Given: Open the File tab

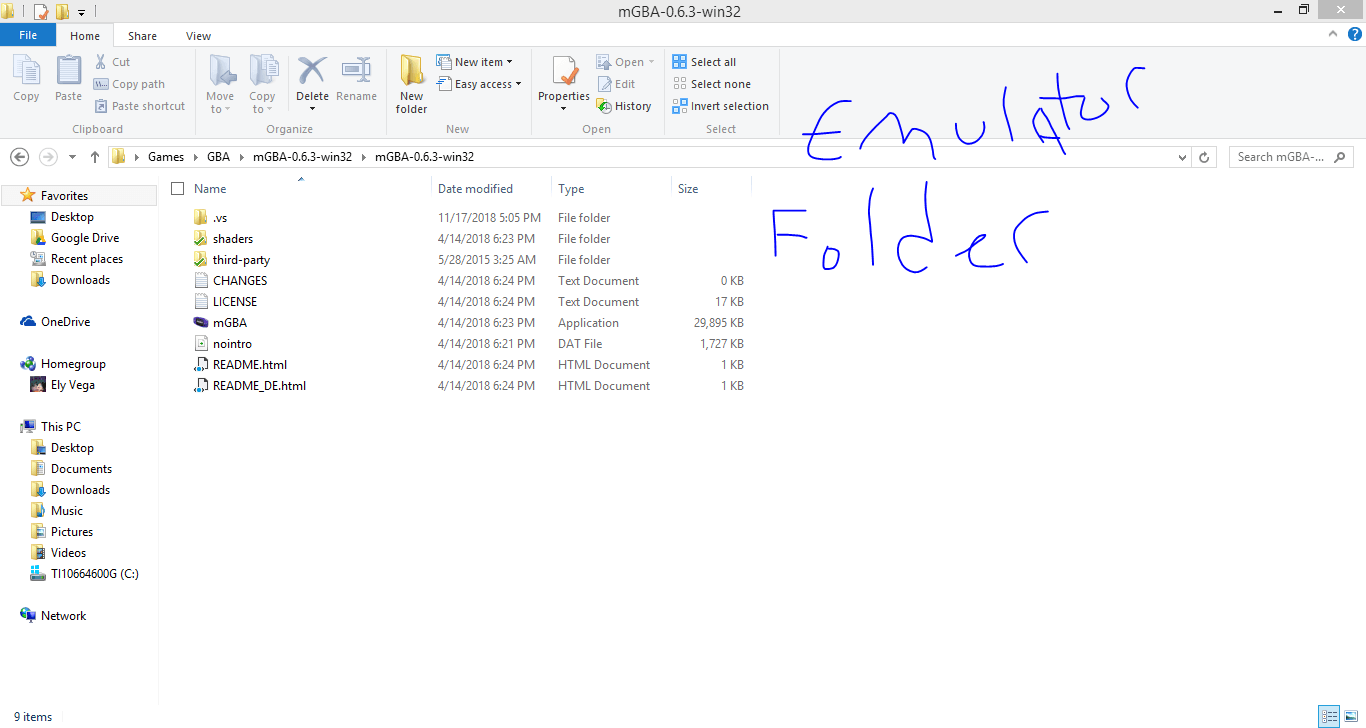Looking at the screenshot, I should (28, 35).
